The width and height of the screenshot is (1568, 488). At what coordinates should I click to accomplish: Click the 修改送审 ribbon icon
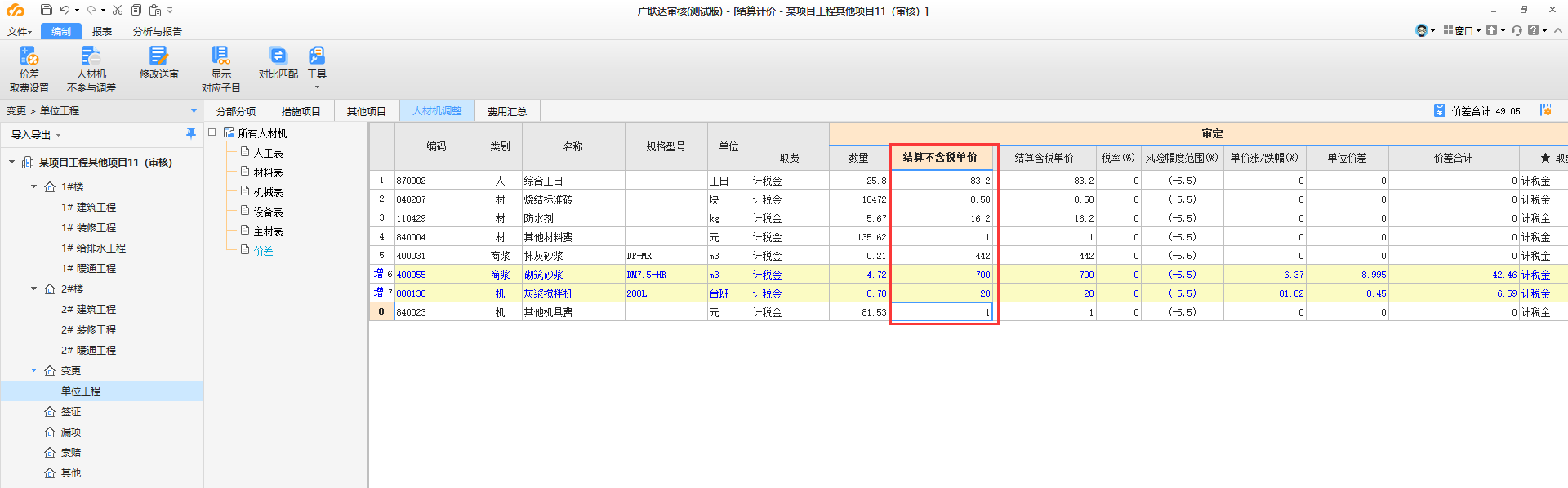[158, 62]
